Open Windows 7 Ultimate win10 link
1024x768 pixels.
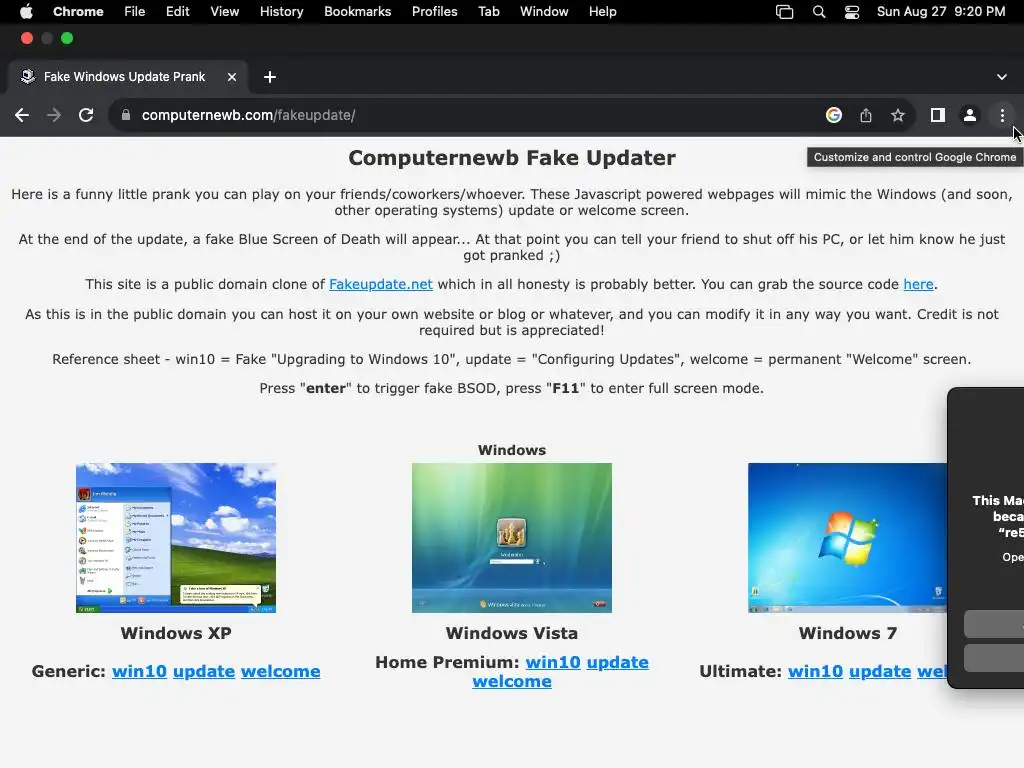tap(815, 671)
